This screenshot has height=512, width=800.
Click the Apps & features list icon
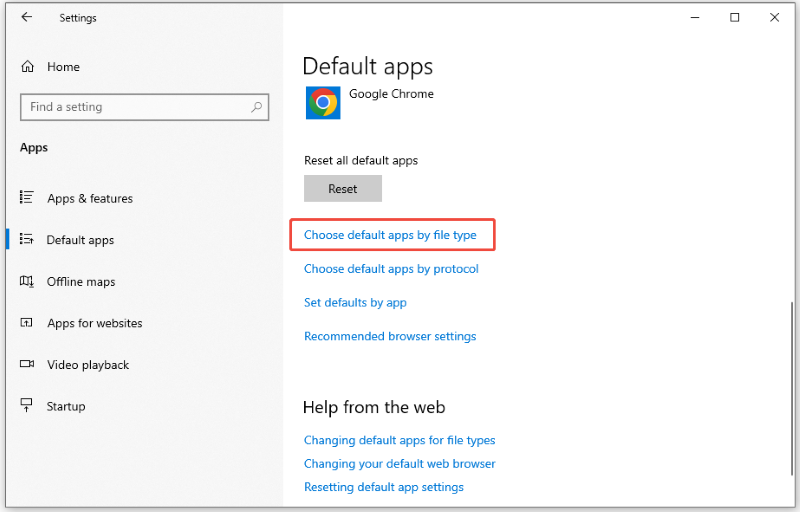point(27,197)
